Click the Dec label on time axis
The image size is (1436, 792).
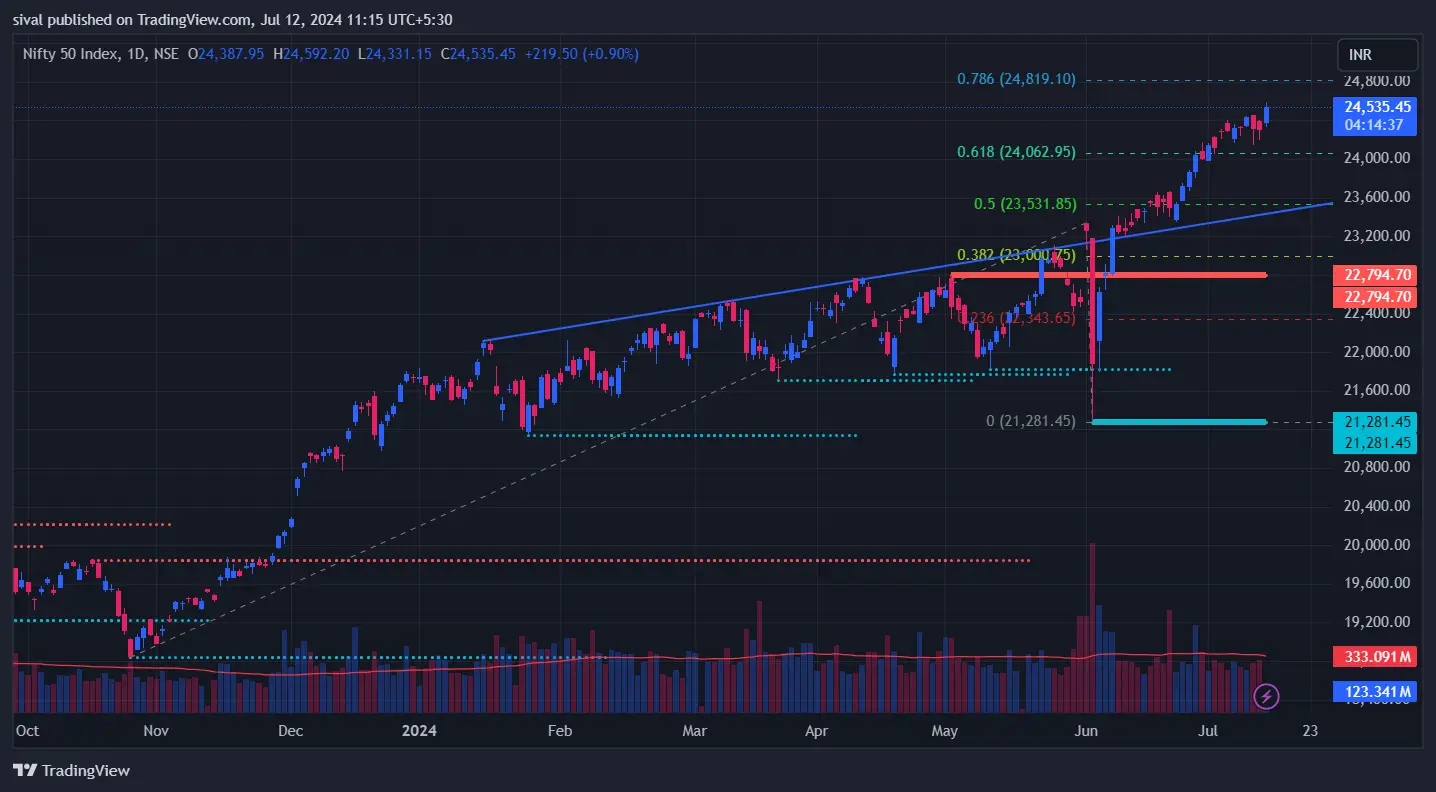(x=290, y=731)
